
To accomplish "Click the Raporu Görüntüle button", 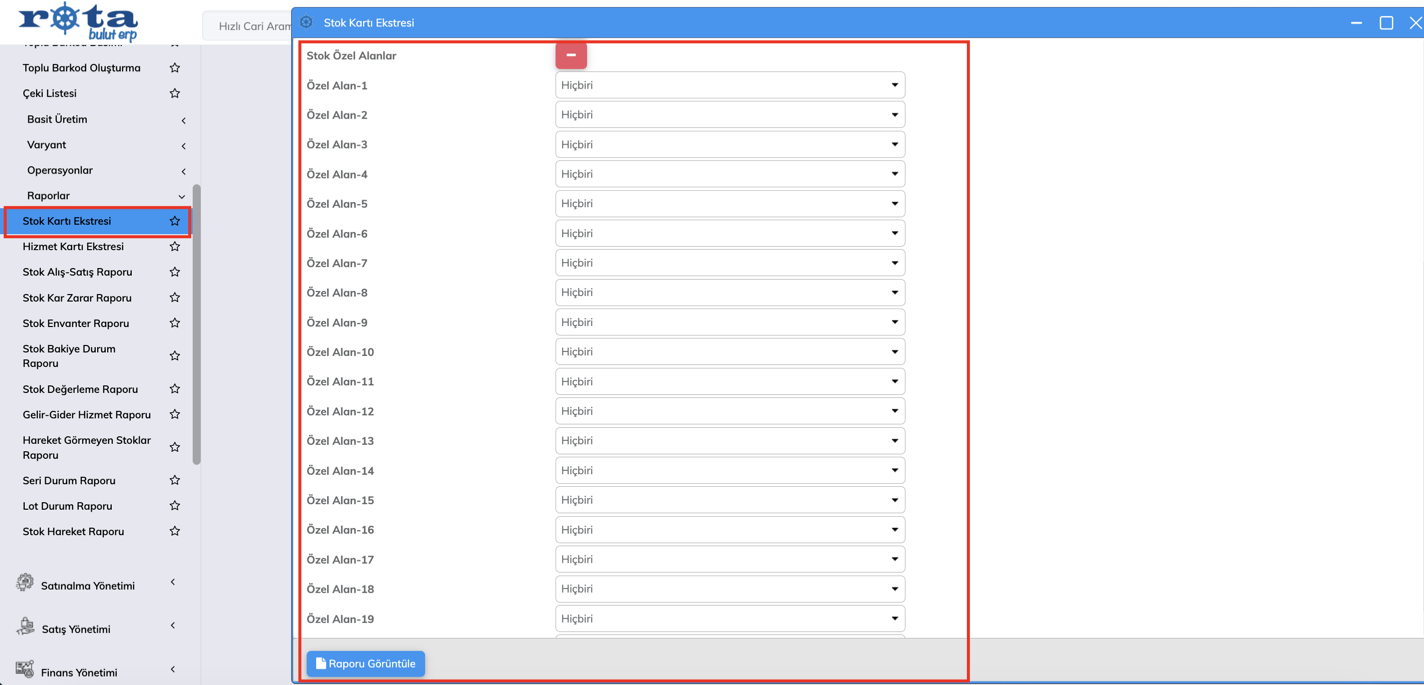I will pos(366,664).
